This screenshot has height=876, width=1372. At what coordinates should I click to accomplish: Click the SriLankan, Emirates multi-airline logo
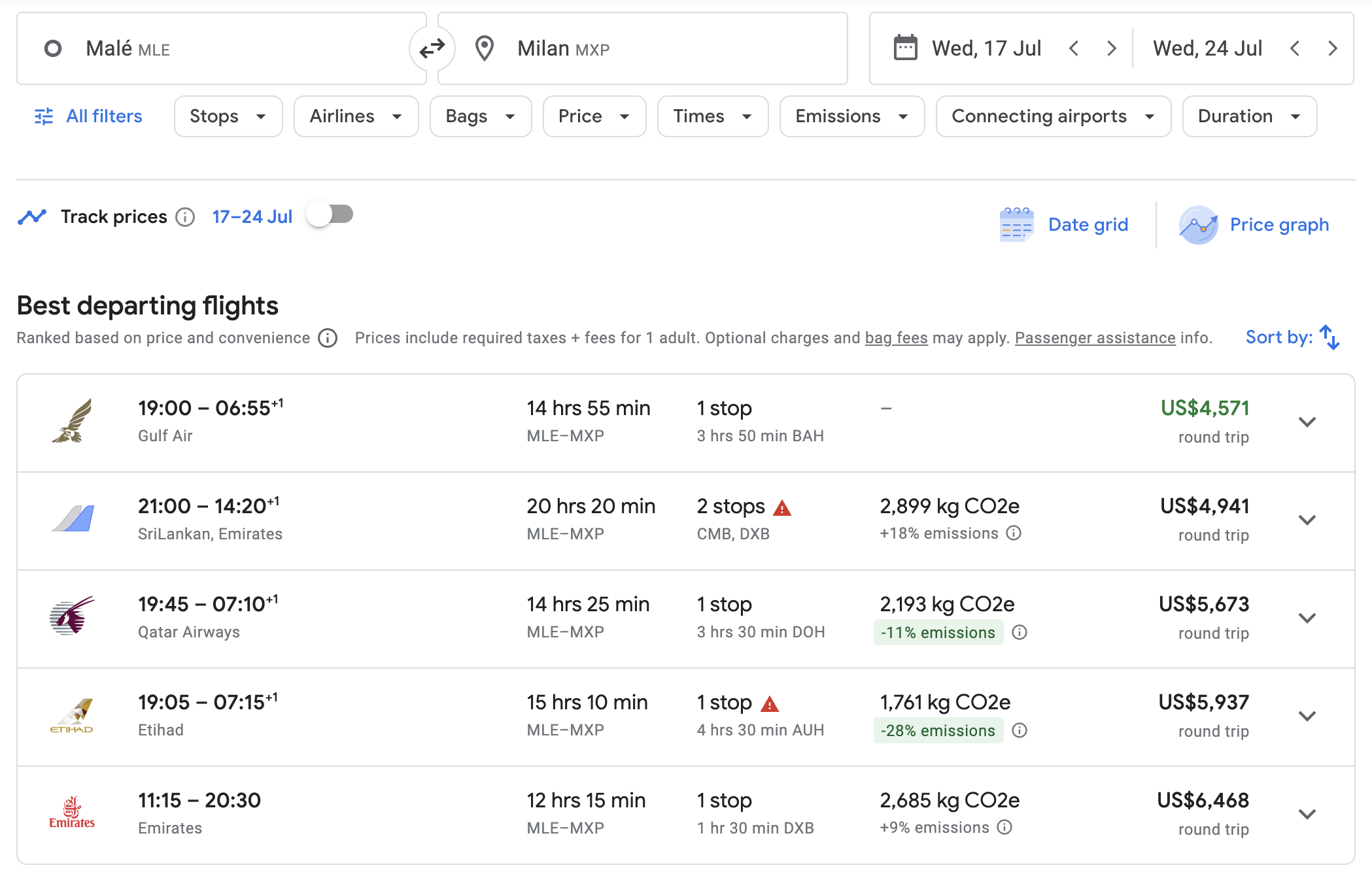72,518
